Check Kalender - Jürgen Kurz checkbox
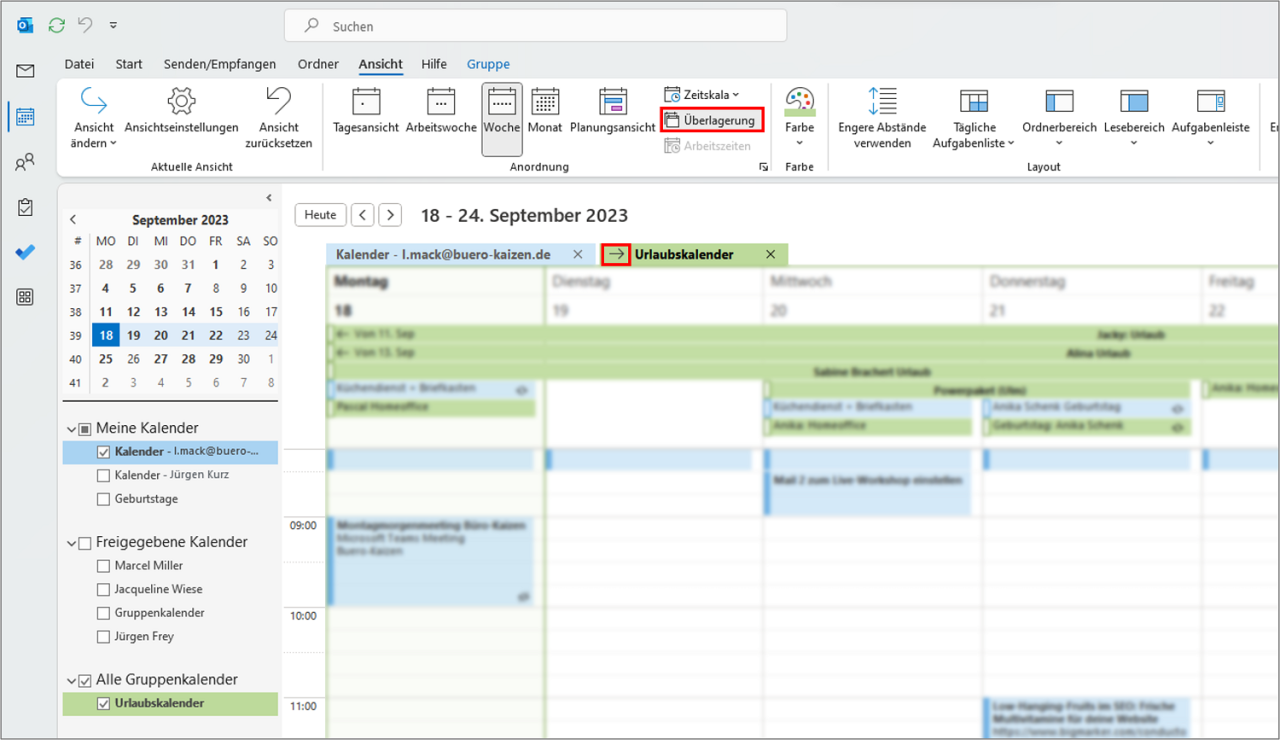This screenshot has width=1280, height=740. [104, 475]
